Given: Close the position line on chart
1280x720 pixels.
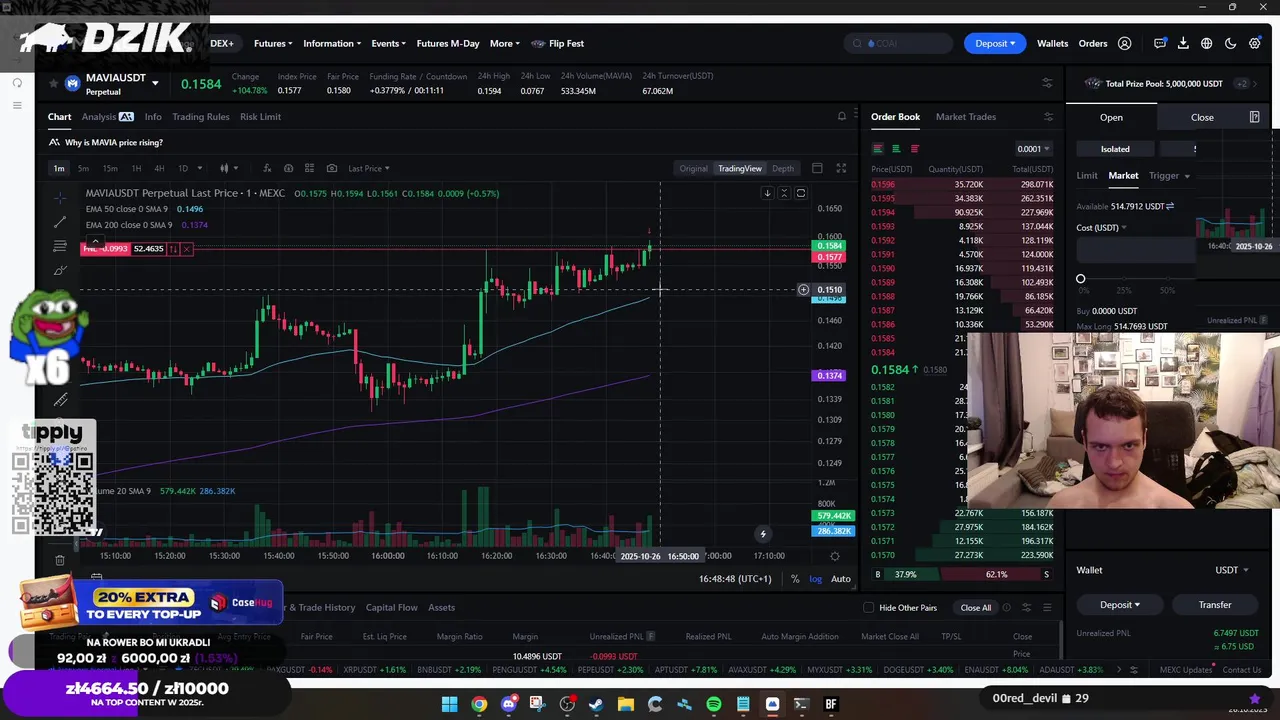Looking at the screenshot, I should point(186,248).
